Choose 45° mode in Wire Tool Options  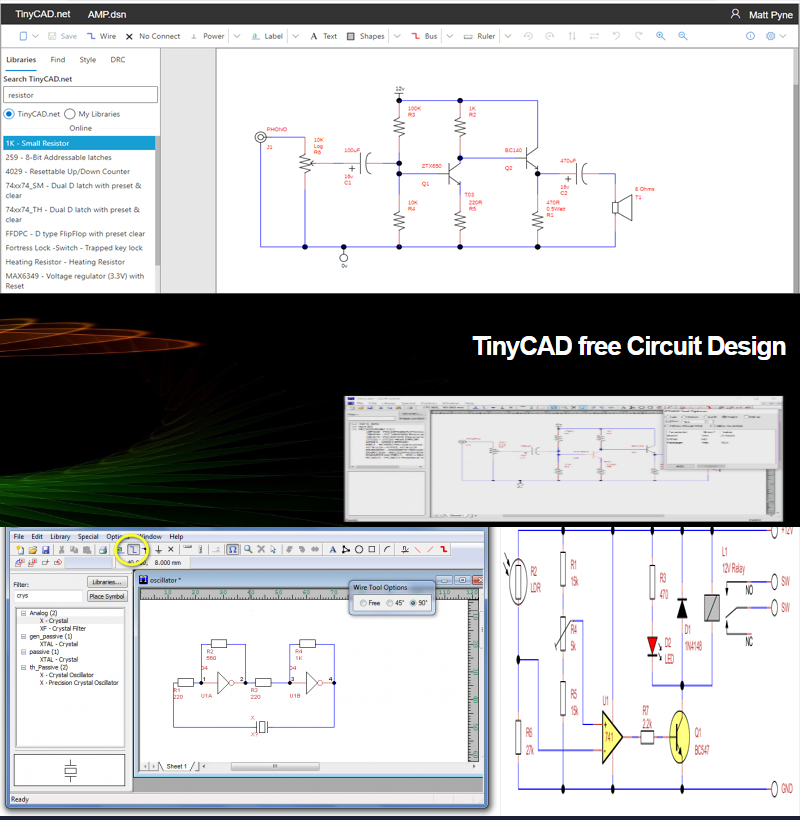pyautogui.click(x=389, y=603)
